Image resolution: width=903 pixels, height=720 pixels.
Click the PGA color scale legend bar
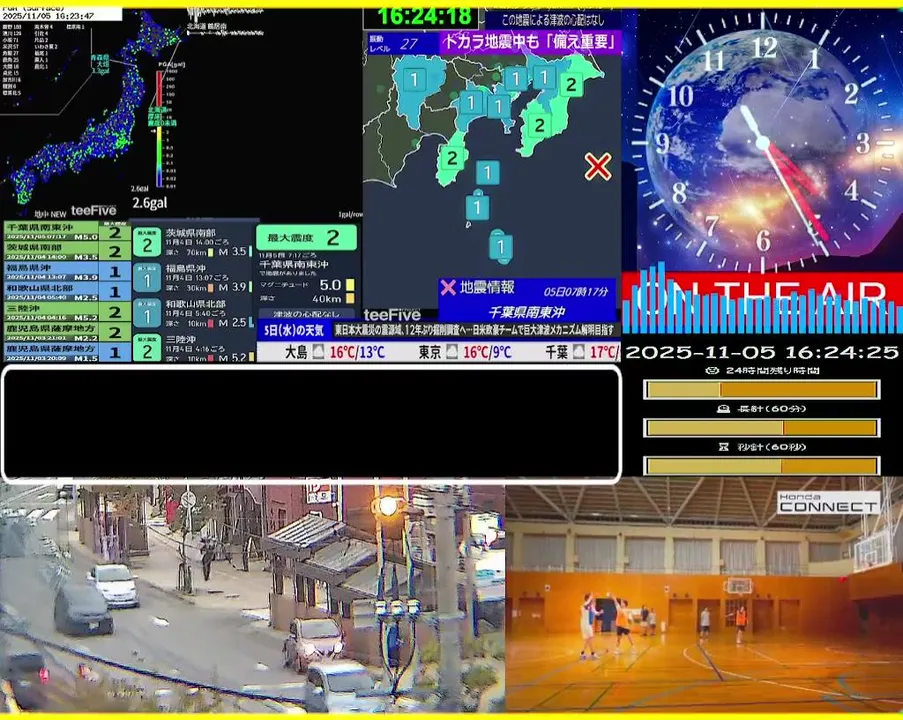pos(160,128)
